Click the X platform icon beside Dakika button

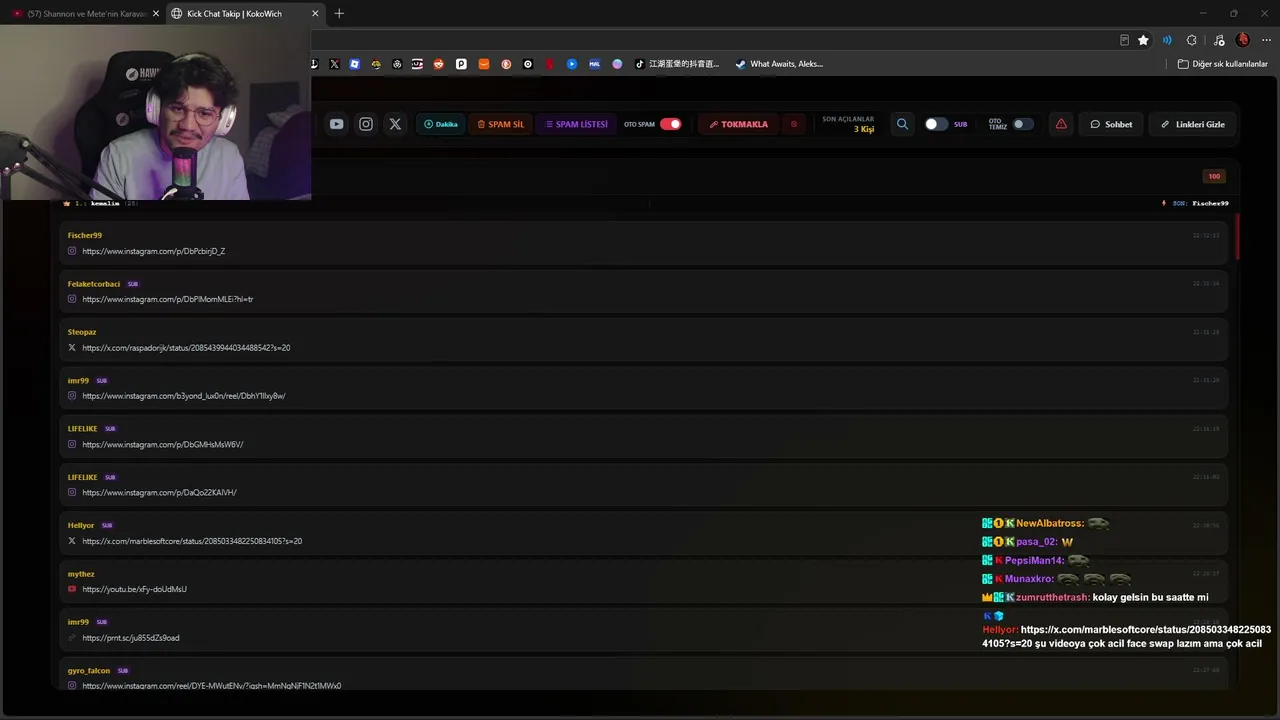[395, 124]
